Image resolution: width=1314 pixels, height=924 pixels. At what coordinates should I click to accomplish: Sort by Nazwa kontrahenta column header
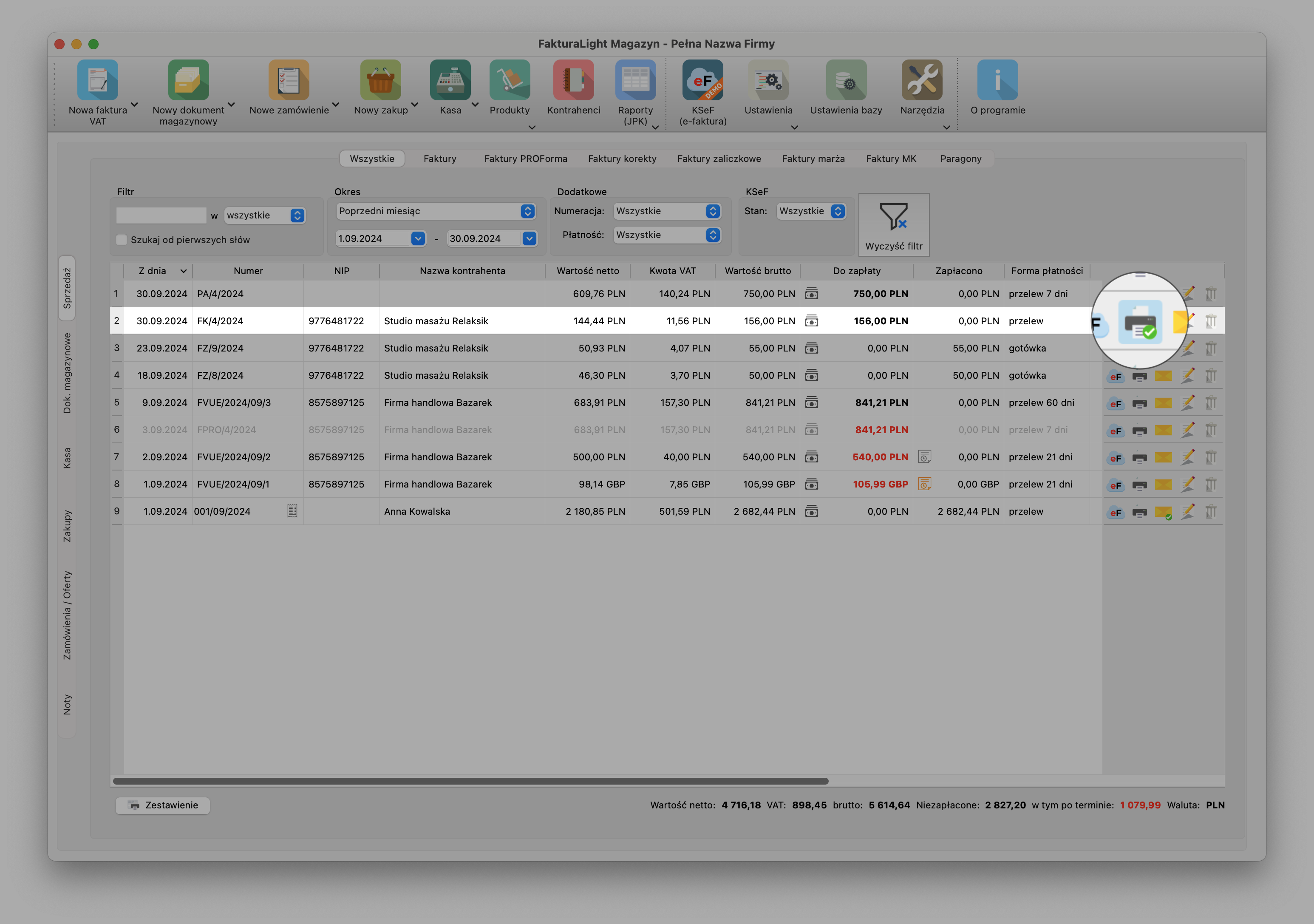click(x=462, y=271)
